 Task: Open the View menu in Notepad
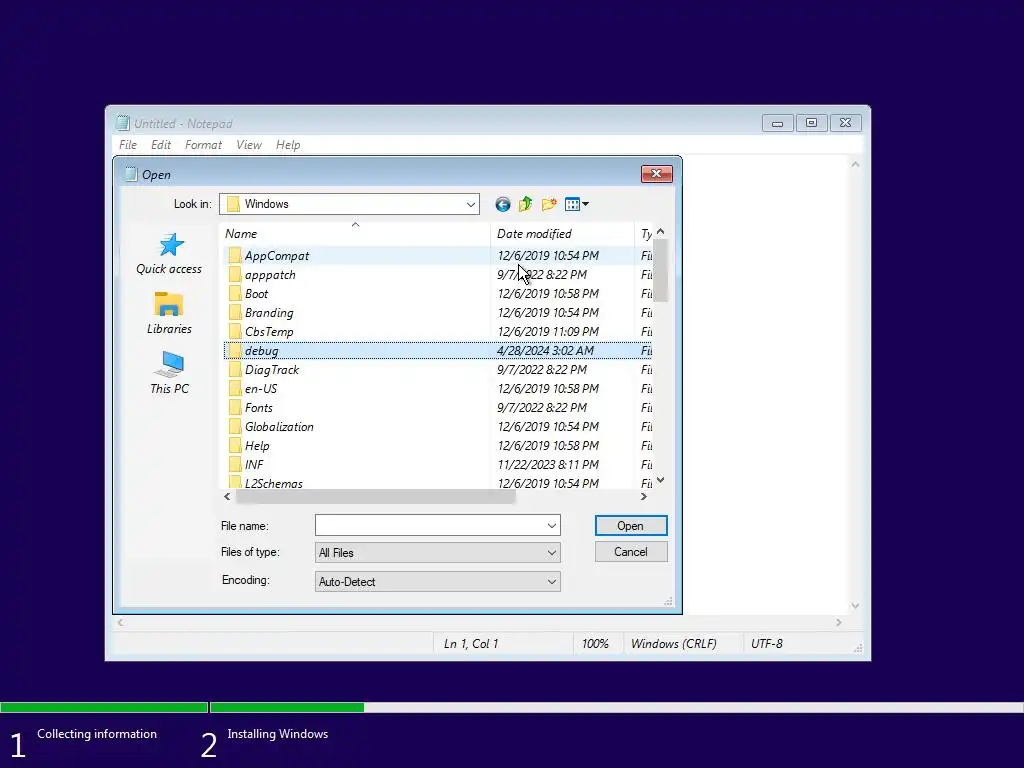tap(249, 145)
